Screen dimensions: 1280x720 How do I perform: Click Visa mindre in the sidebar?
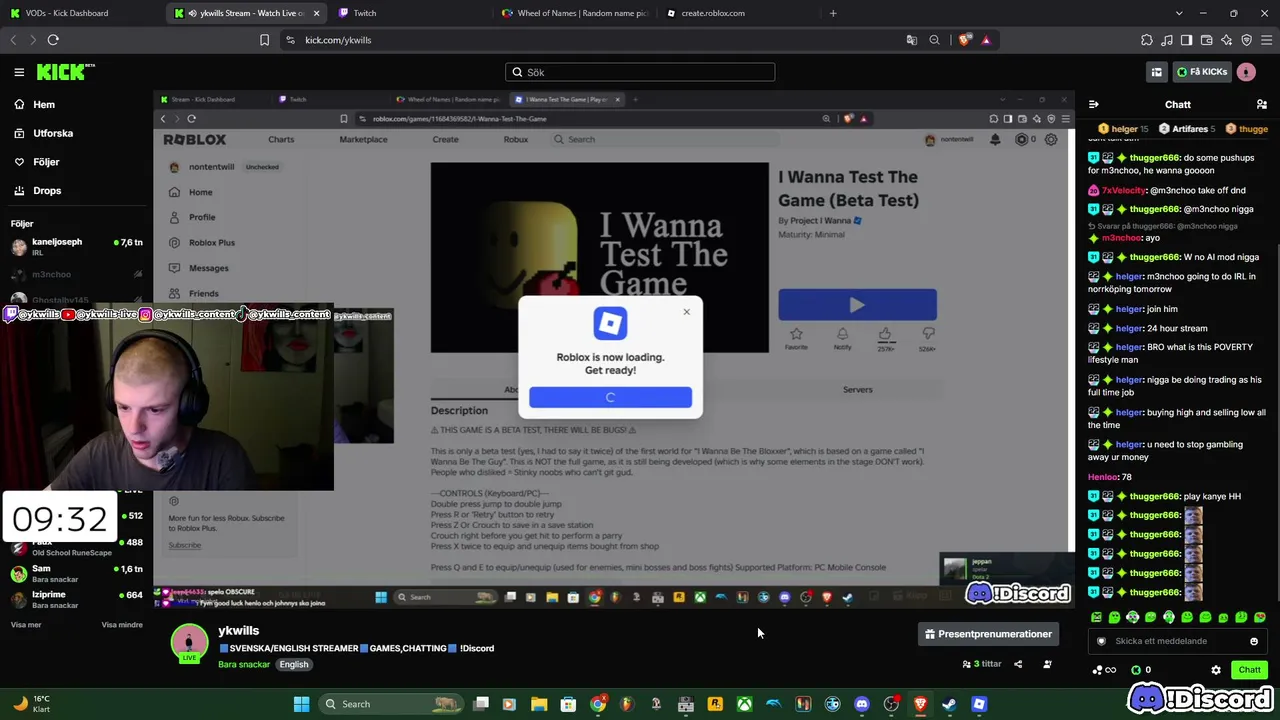pos(122,625)
